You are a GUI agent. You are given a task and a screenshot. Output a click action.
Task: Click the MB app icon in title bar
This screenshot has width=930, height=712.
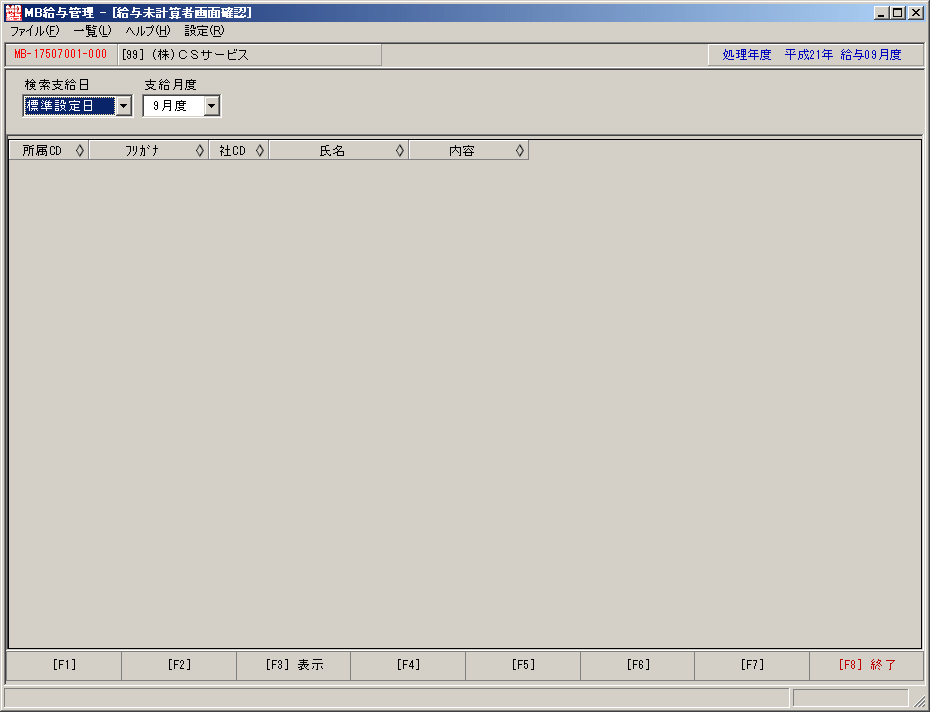point(13,12)
